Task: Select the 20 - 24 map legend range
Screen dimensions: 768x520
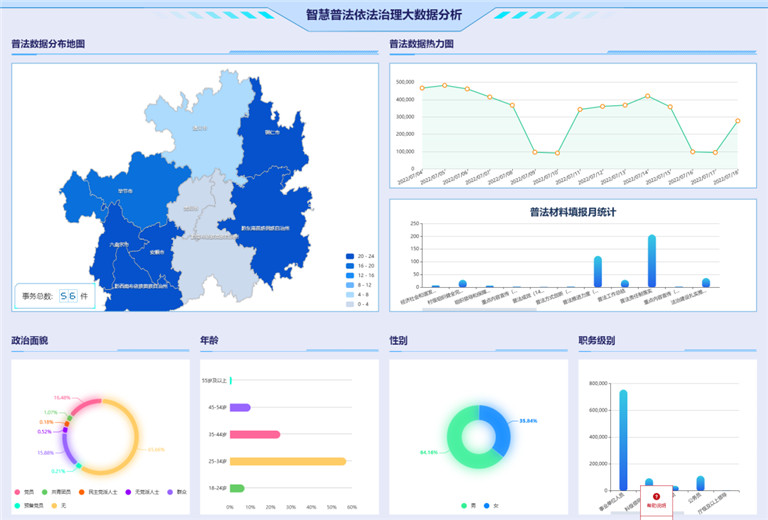Action: (x=360, y=256)
